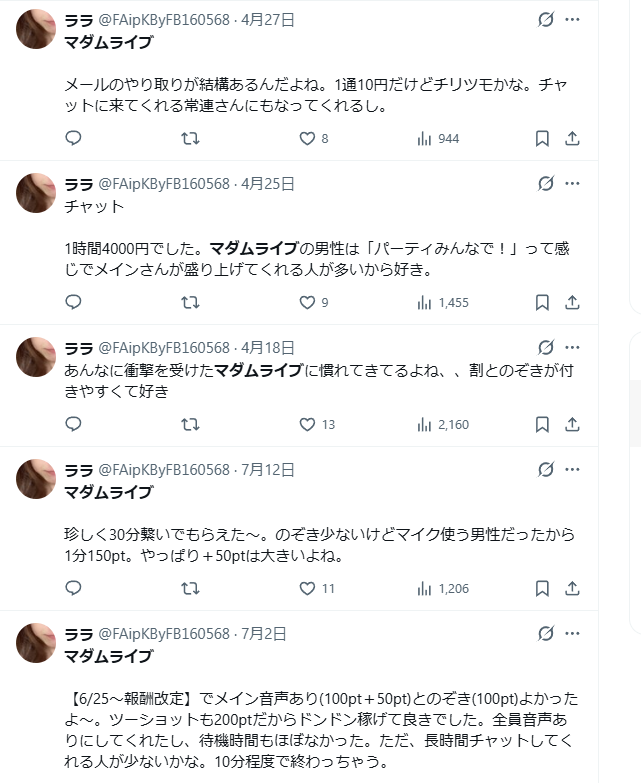Open more options on April 25 post

572,183
